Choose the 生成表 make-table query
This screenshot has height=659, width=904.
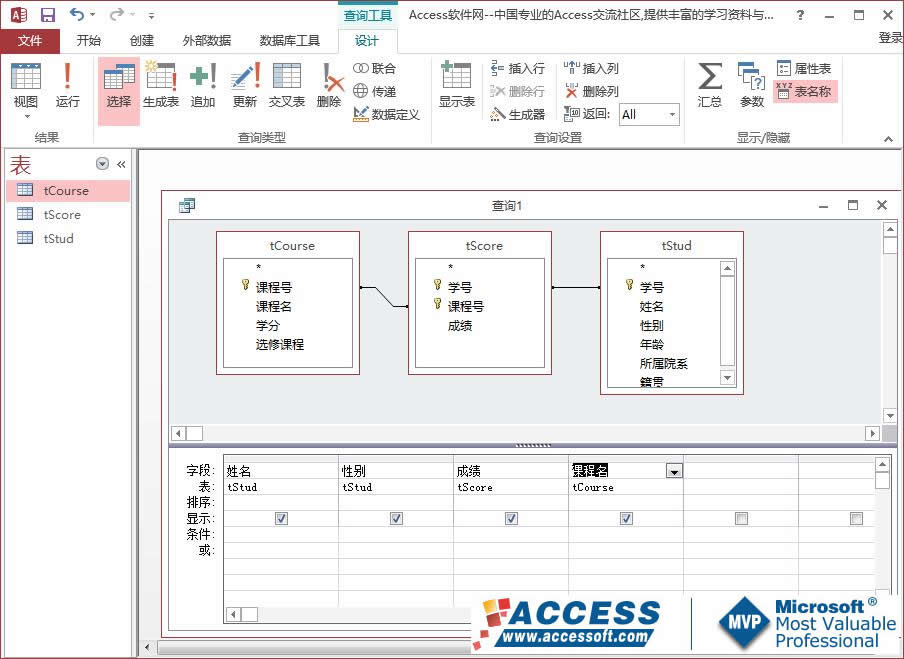pos(161,85)
